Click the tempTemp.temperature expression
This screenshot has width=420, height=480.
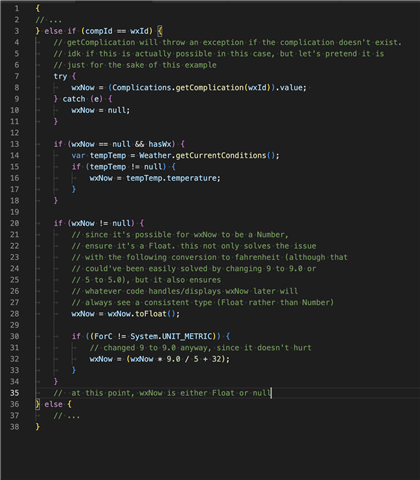tap(171, 178)
